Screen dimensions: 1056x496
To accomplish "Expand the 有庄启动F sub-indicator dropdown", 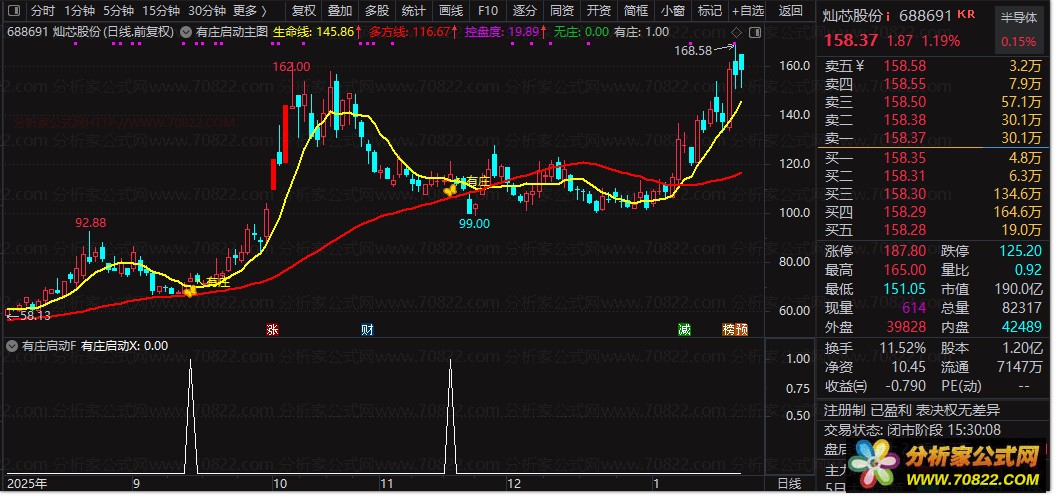I will click(x=11, y=346).
